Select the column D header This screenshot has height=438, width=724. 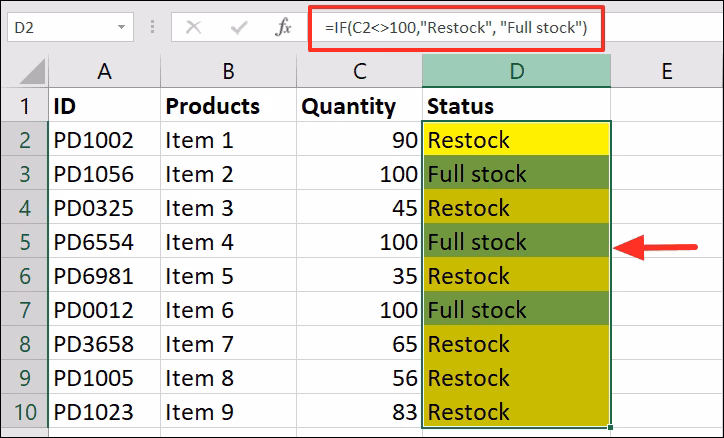pos(516,71)
